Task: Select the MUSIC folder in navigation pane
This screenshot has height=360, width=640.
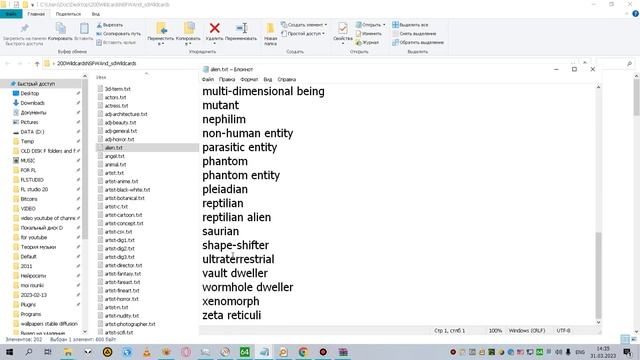Action: coord(27,160)
